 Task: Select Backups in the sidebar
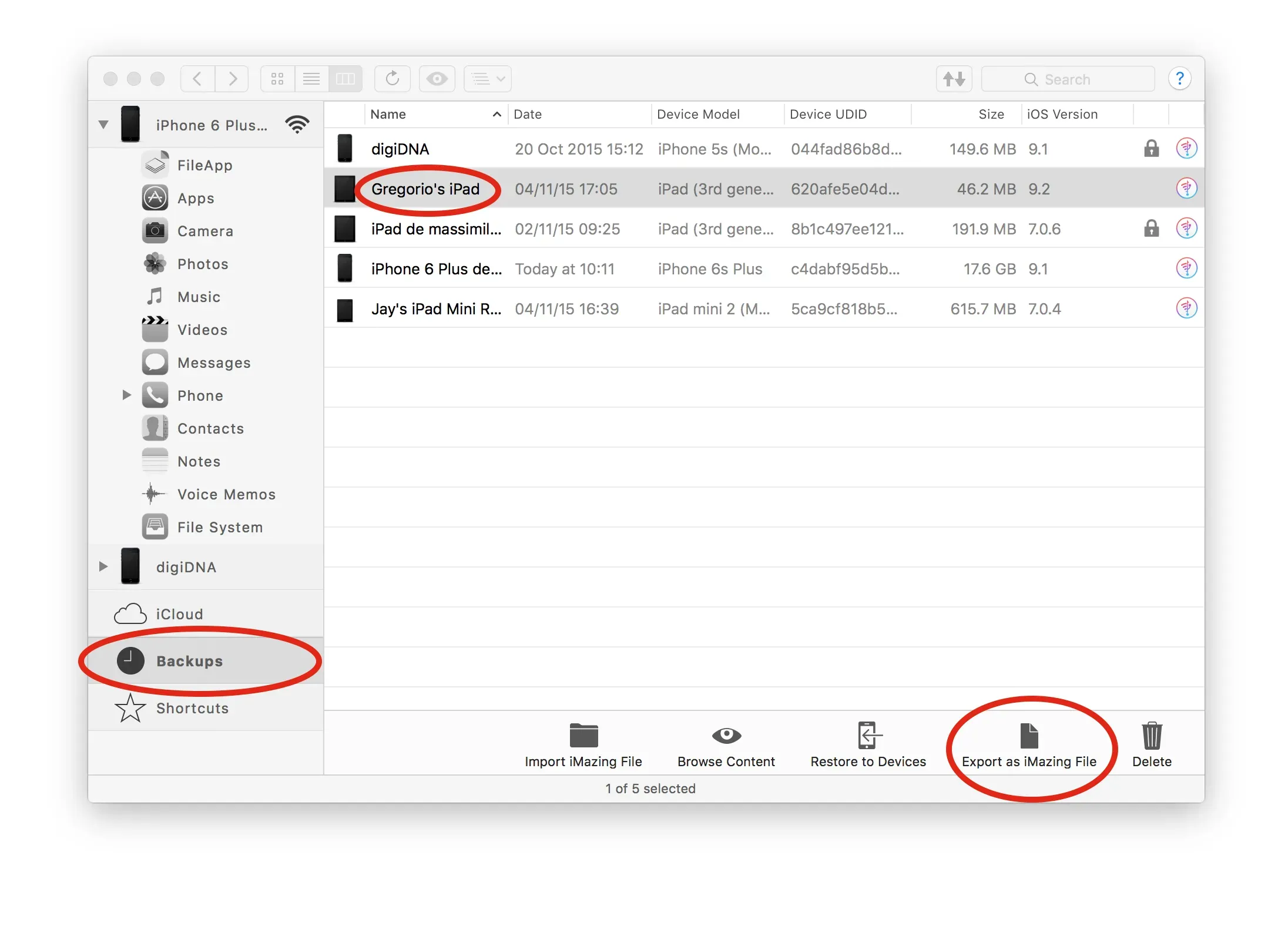pos(189,661)
